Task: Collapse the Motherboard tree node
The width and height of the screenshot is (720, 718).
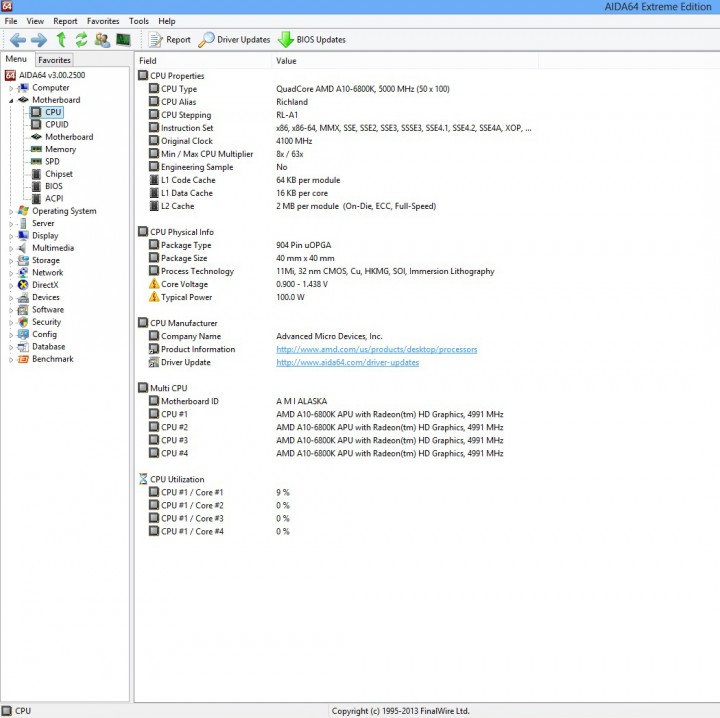Action: 11,101
